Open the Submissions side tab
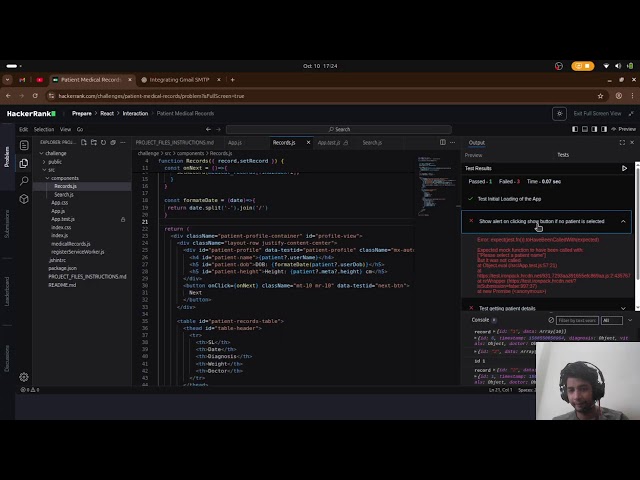640x480 pixels. [7, 224]
